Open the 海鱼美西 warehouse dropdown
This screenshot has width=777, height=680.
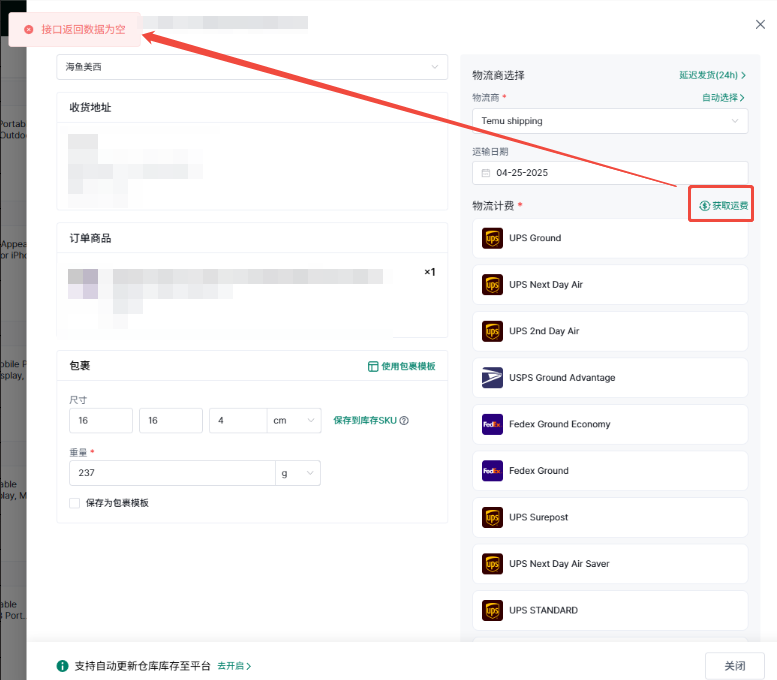tap(252, 67)
